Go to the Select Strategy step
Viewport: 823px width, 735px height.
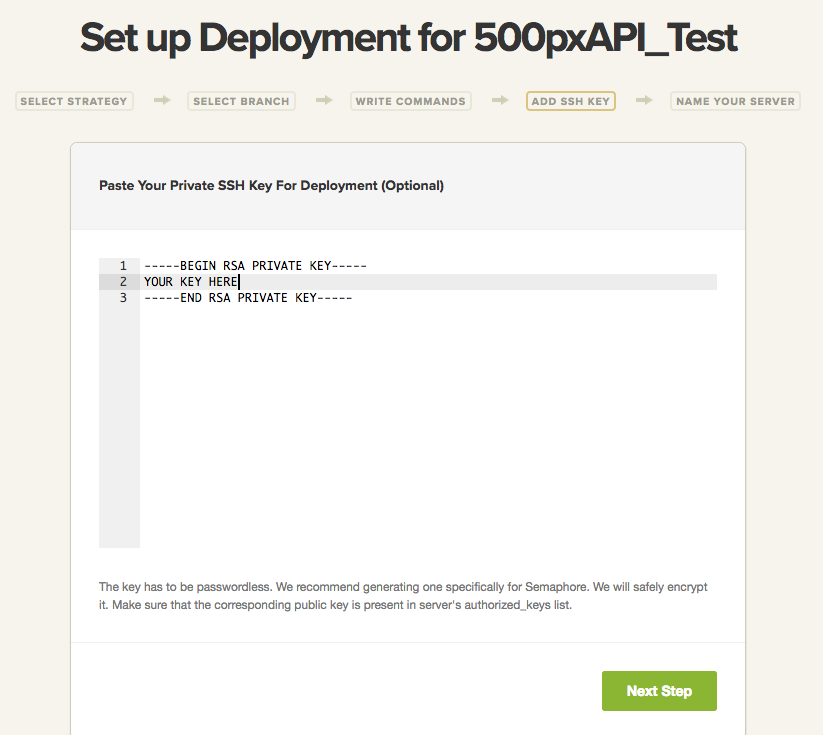(x=74, y=101)
